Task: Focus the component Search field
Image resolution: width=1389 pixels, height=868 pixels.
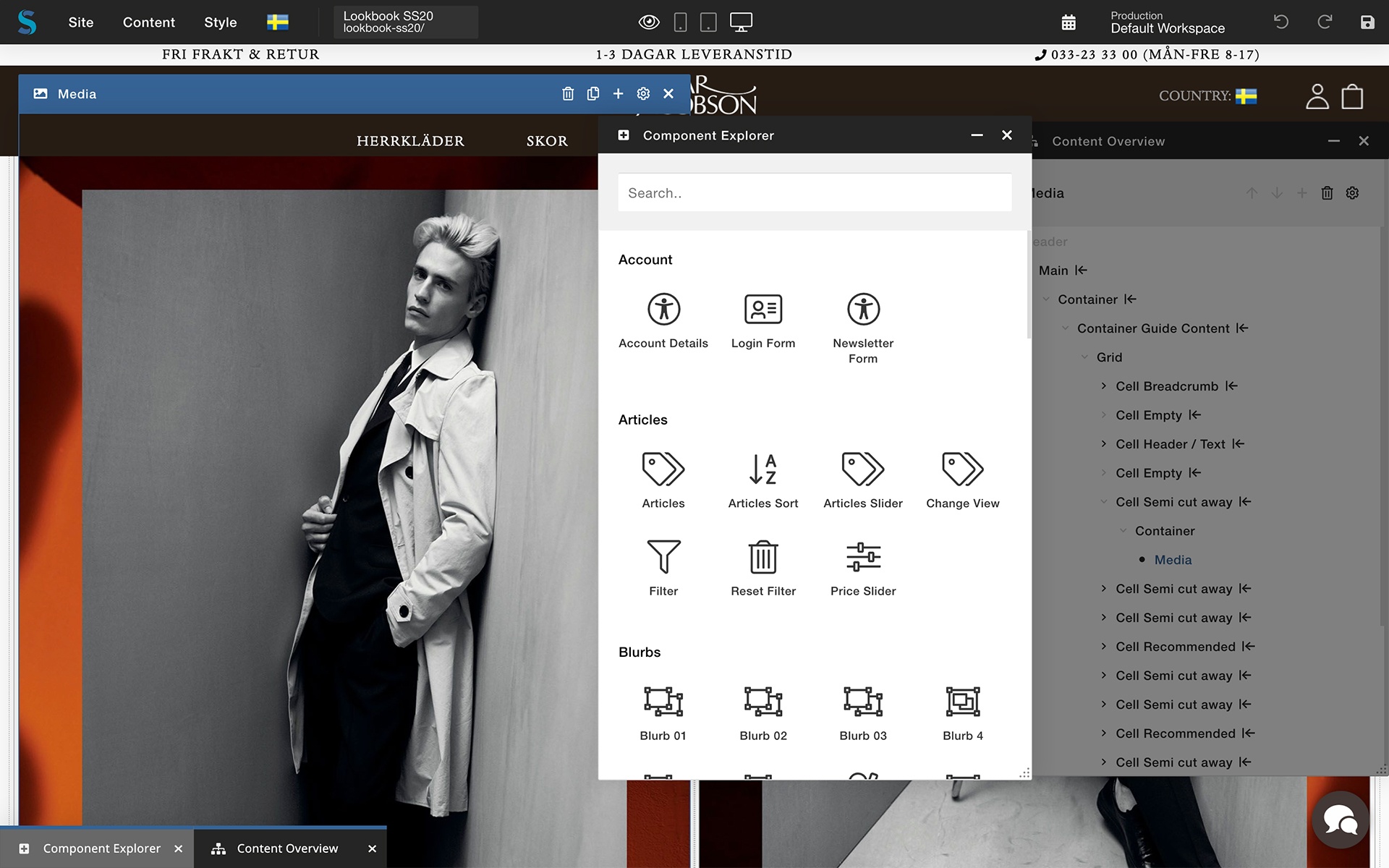Action: (x=815, y=192)
